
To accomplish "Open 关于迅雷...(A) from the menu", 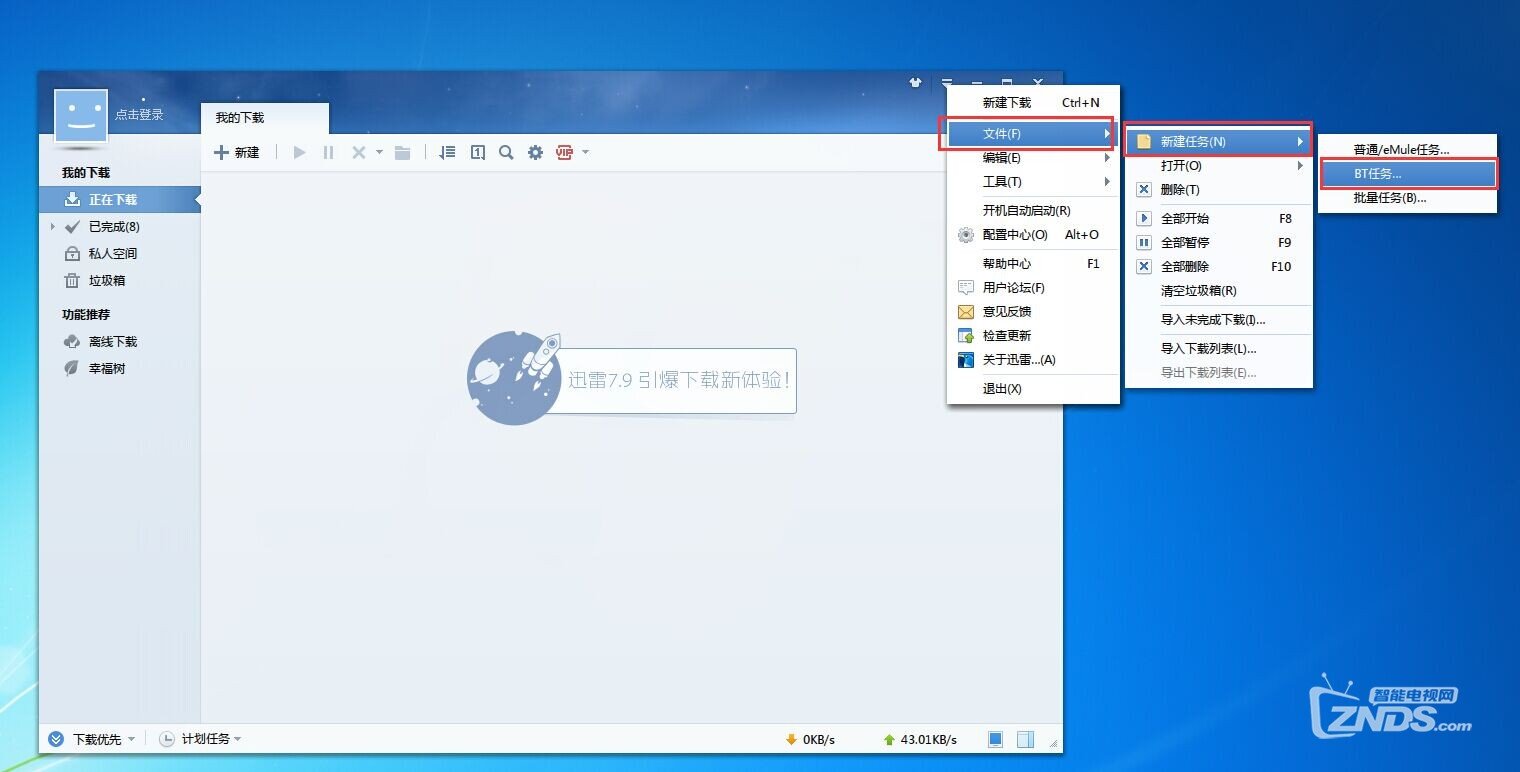I will point(1033,360).
